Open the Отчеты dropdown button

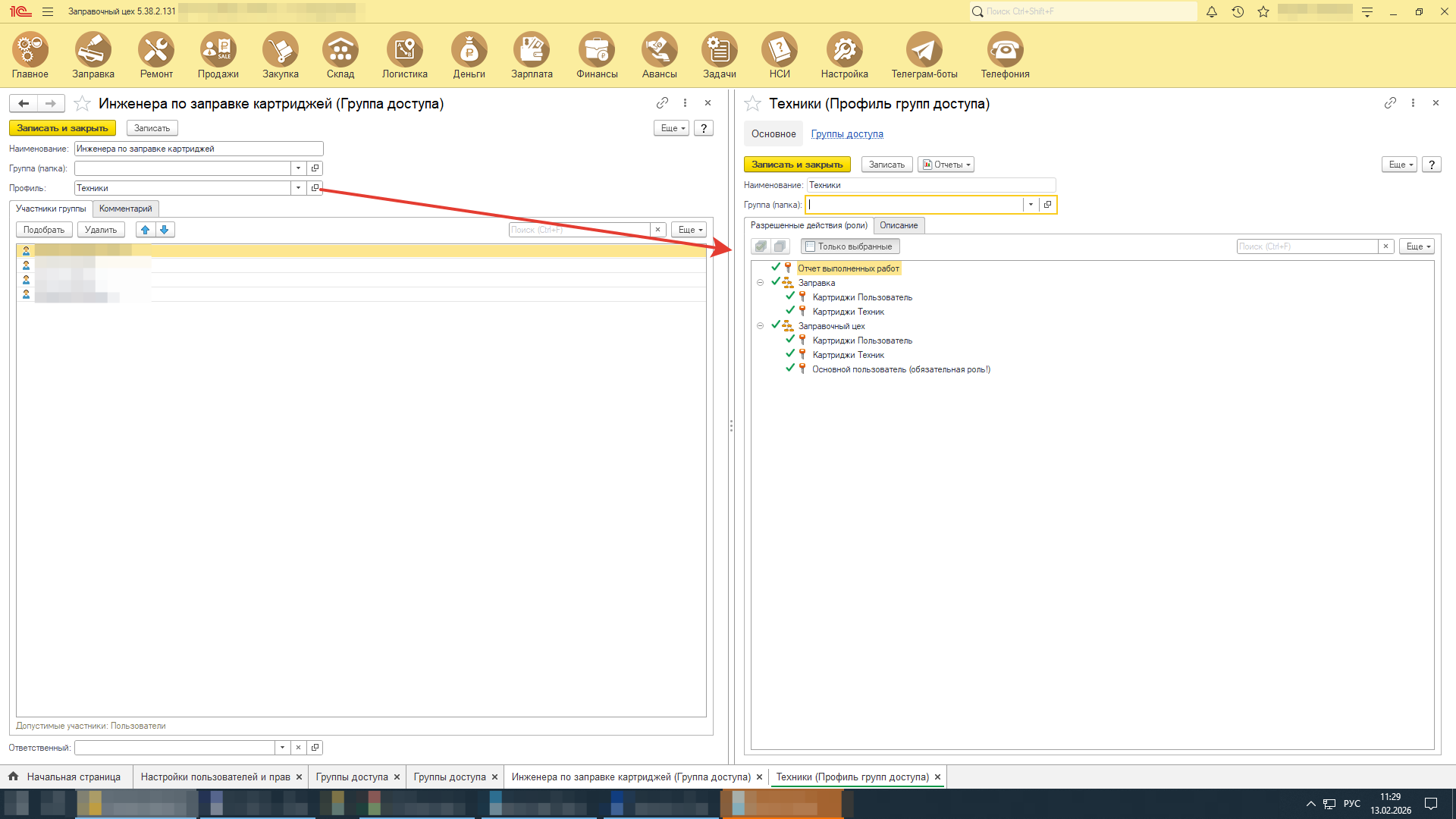point(946,165)
